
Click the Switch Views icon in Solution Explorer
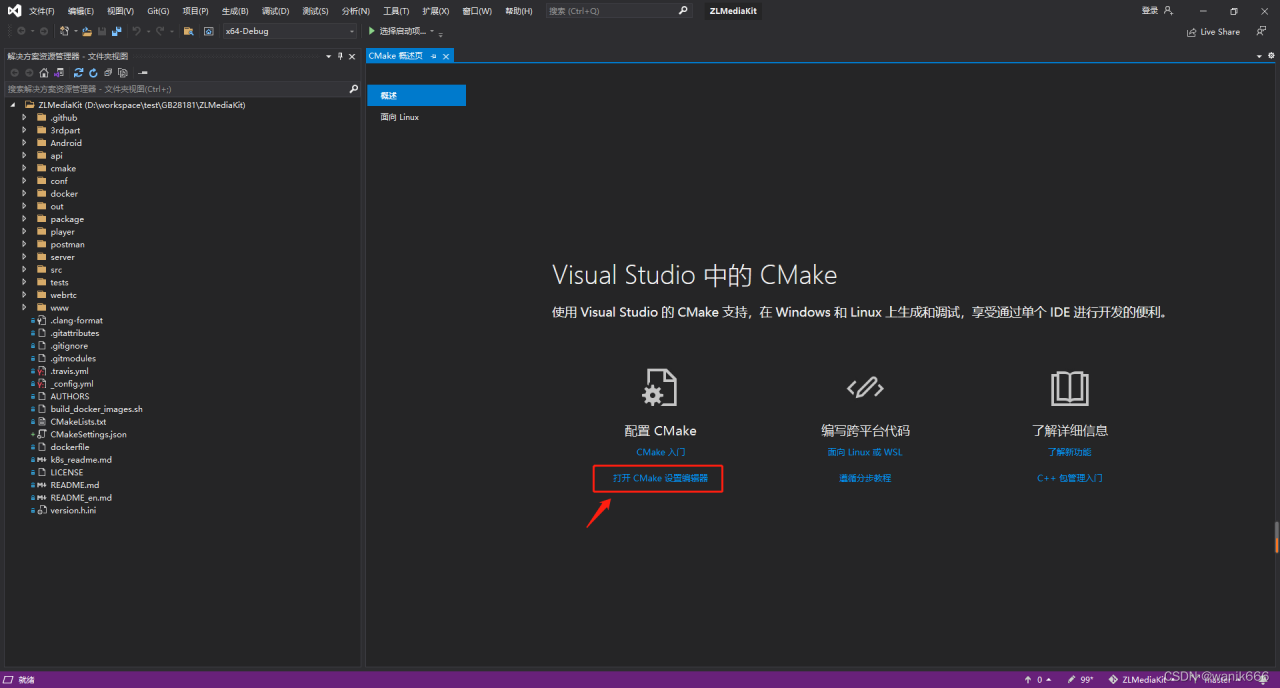(59, 73)
